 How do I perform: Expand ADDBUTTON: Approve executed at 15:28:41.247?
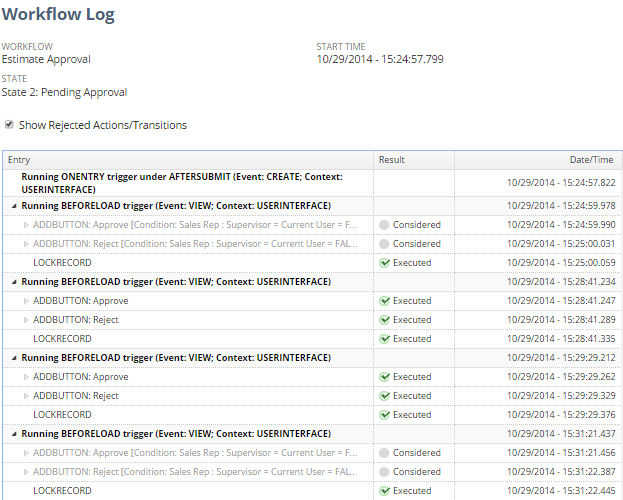(26, 301)
